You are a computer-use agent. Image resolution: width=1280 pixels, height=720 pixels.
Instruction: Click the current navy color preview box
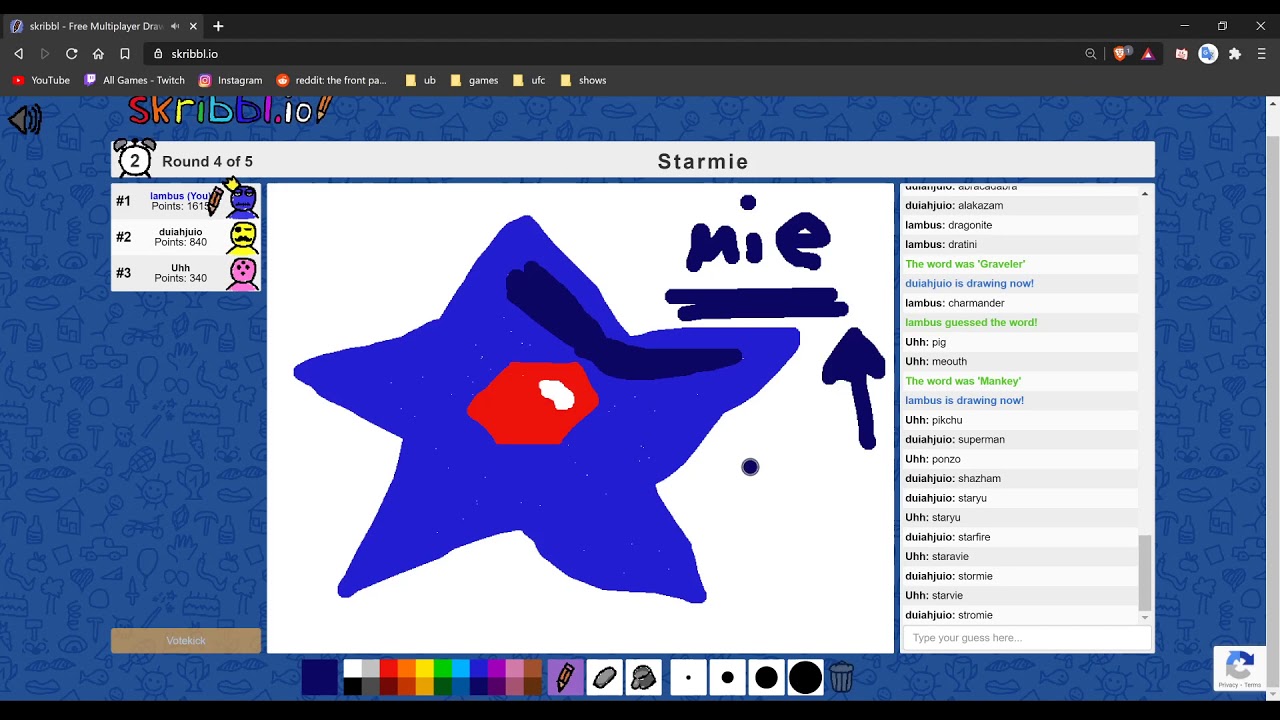pos(320,677)
